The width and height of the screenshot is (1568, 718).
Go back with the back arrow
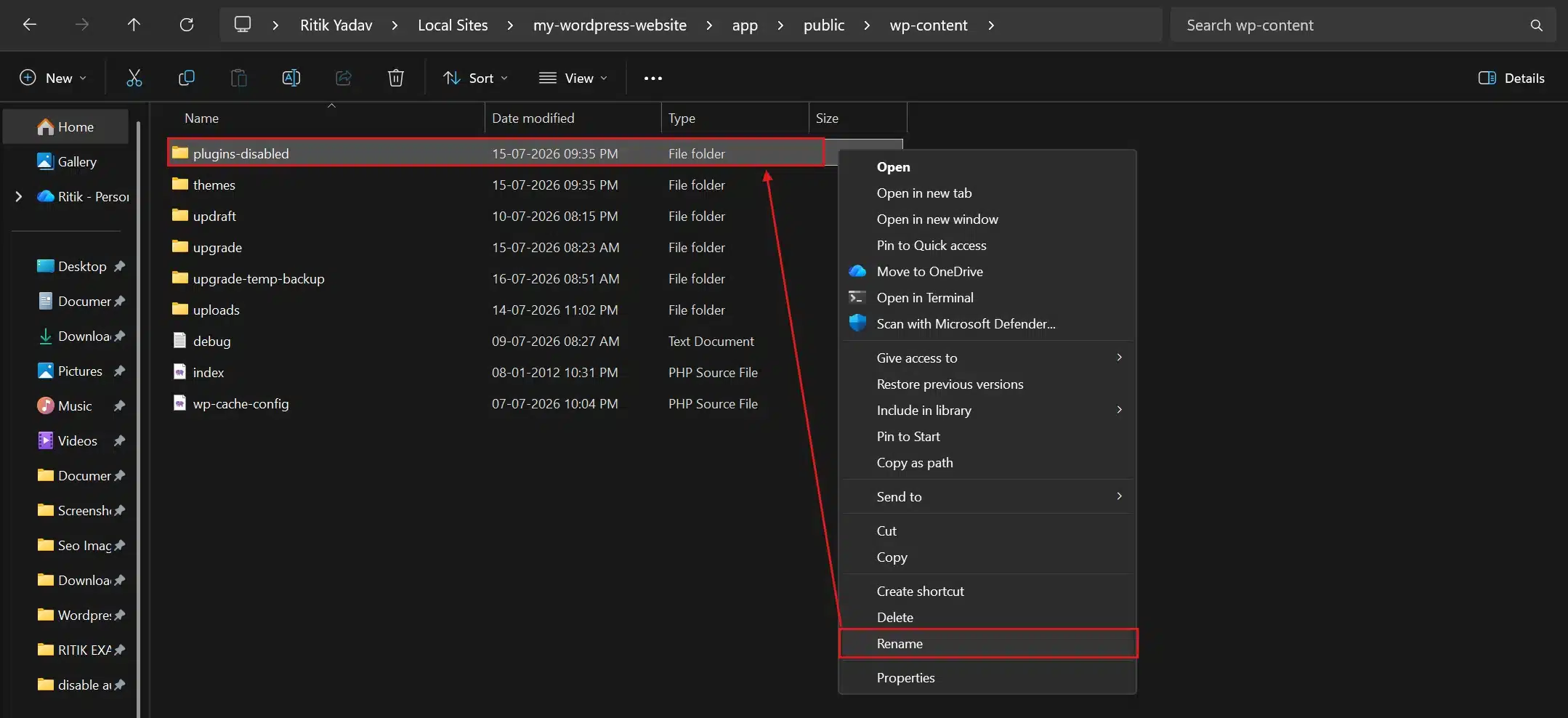[x=30, y=25]
